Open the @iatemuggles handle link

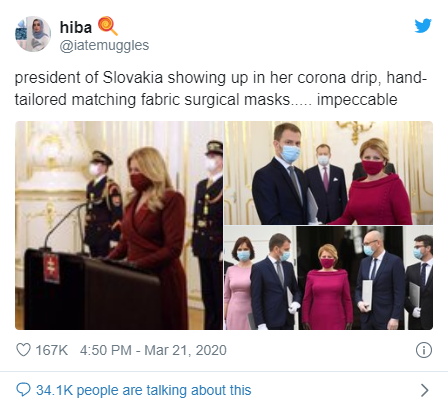[104, 45]
